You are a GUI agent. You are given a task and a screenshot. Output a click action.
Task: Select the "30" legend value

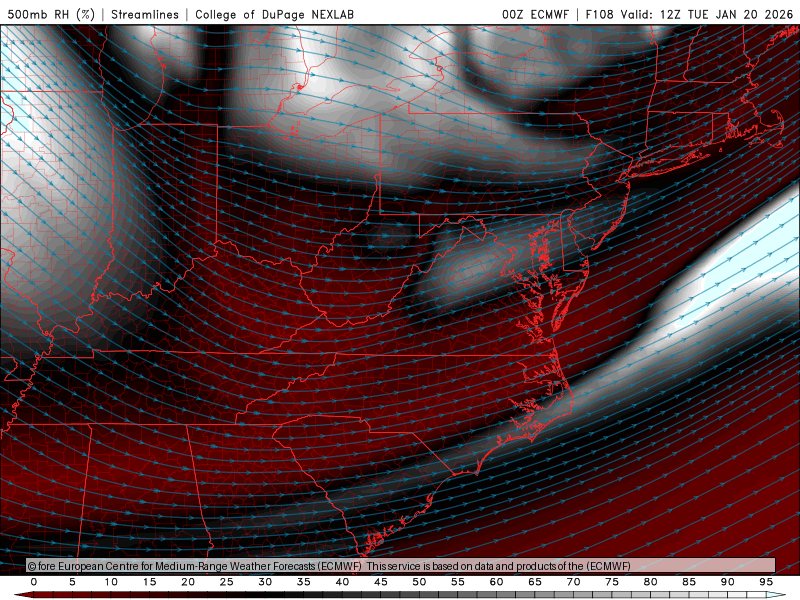pyautogui.click(x=265, y=582)
